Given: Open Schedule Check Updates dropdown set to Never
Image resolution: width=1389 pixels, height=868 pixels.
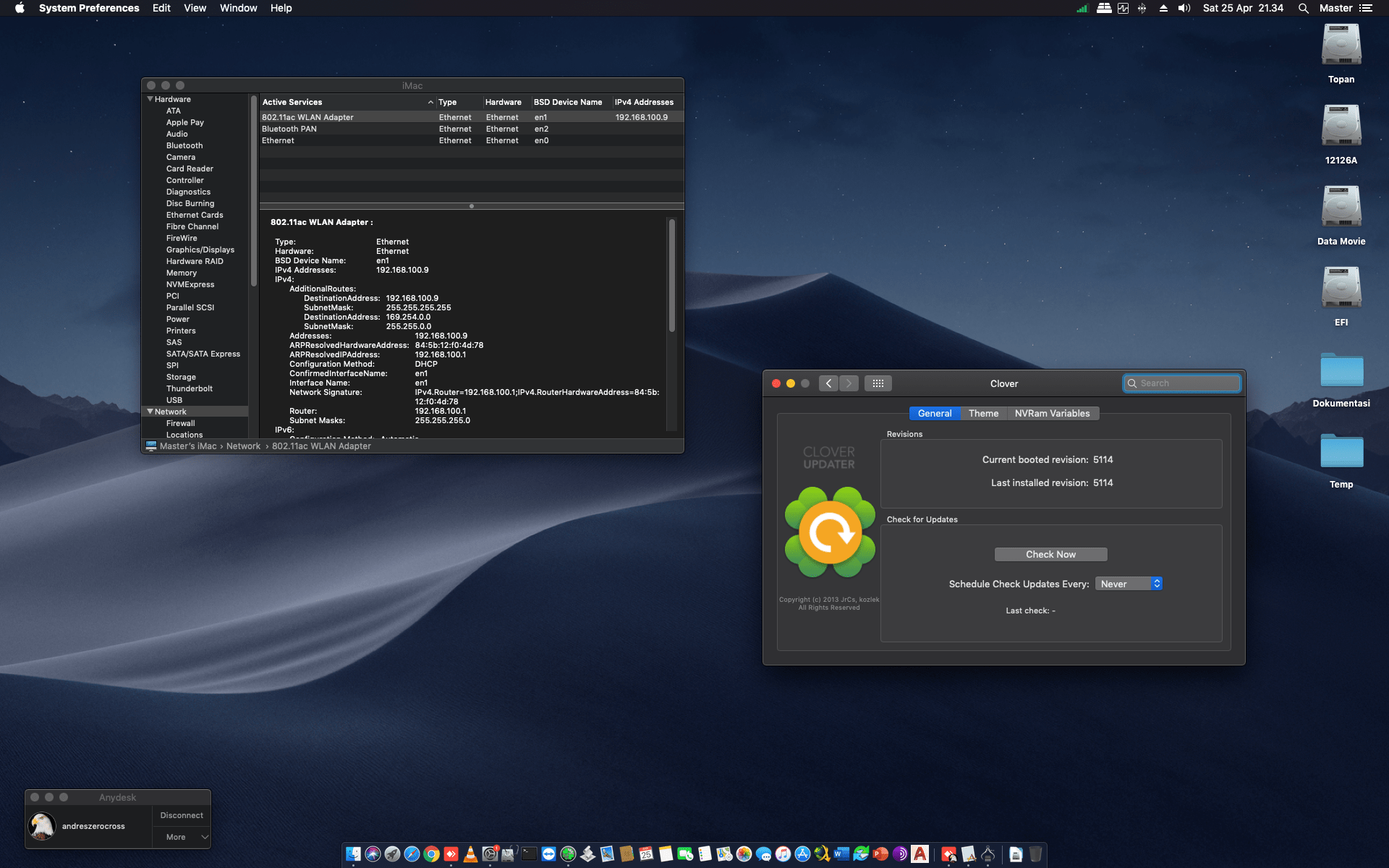Looking at the screenshot, I should [x=1129, y=584].
